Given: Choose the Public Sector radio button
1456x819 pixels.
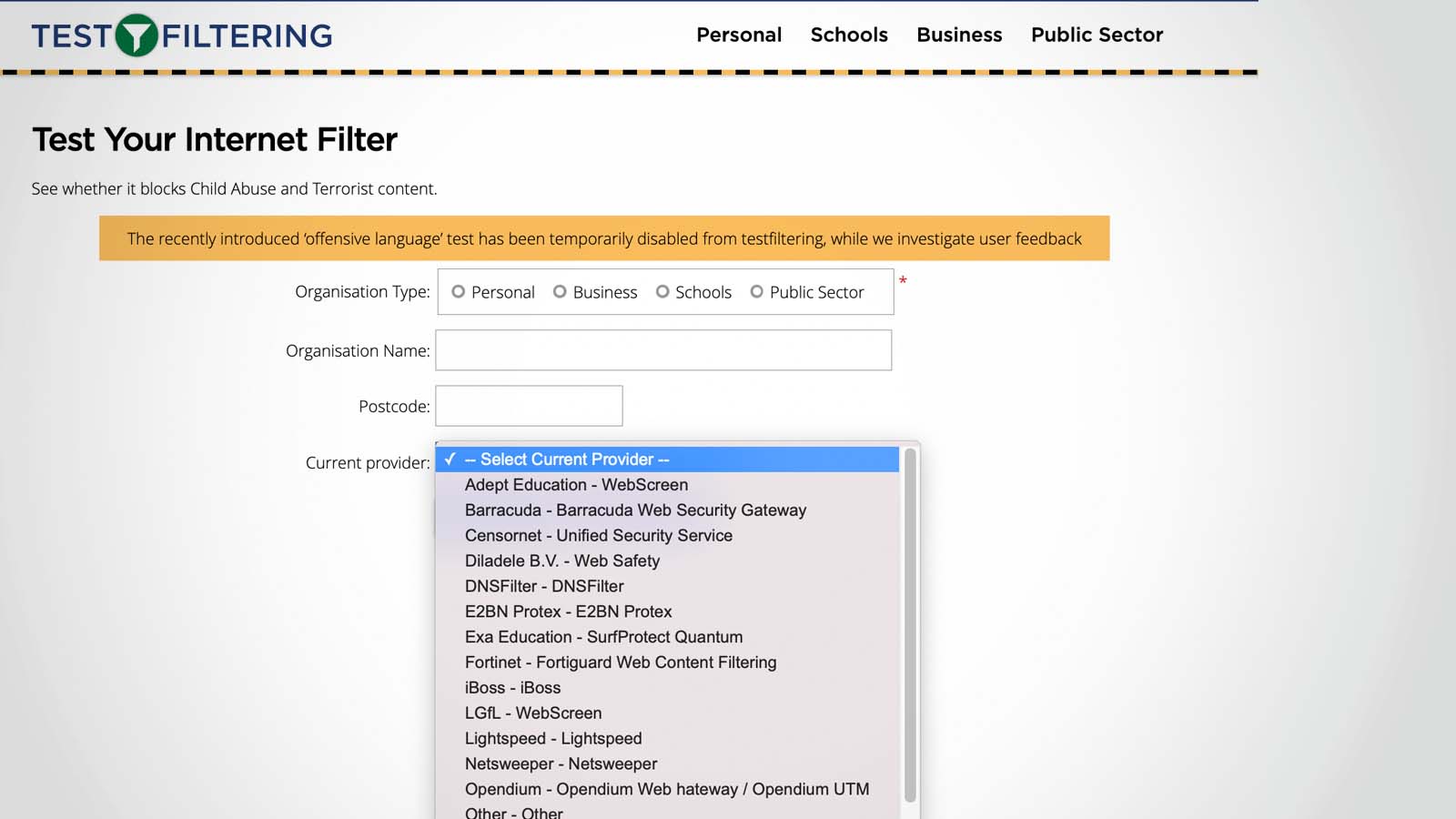Looking at the screenshot, I should tap(756, 292).
